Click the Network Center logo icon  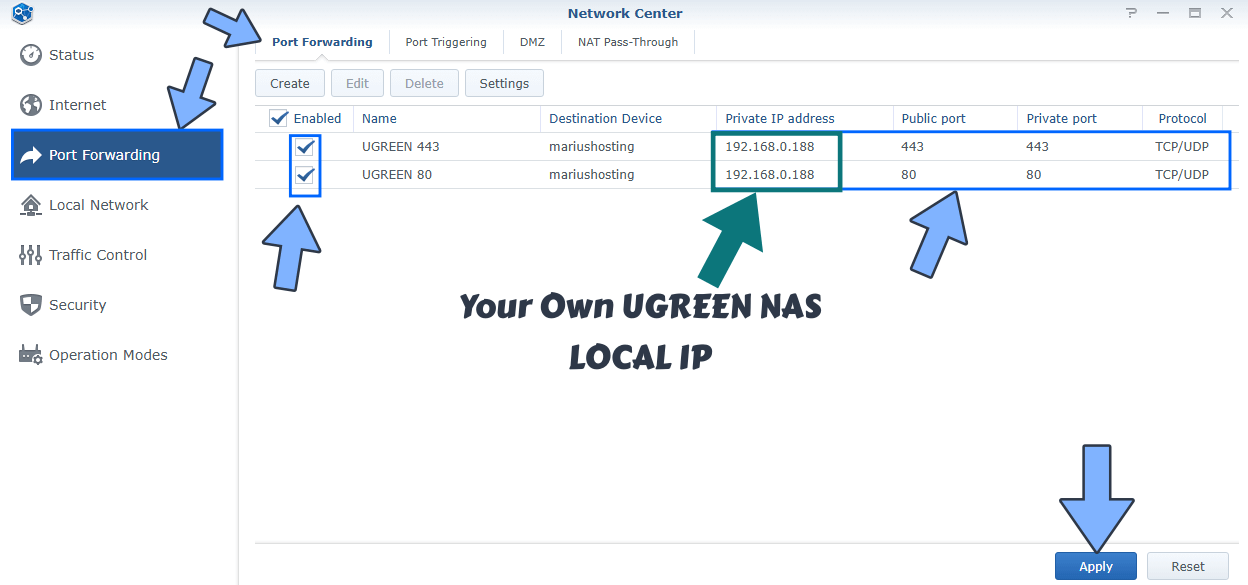21,14
